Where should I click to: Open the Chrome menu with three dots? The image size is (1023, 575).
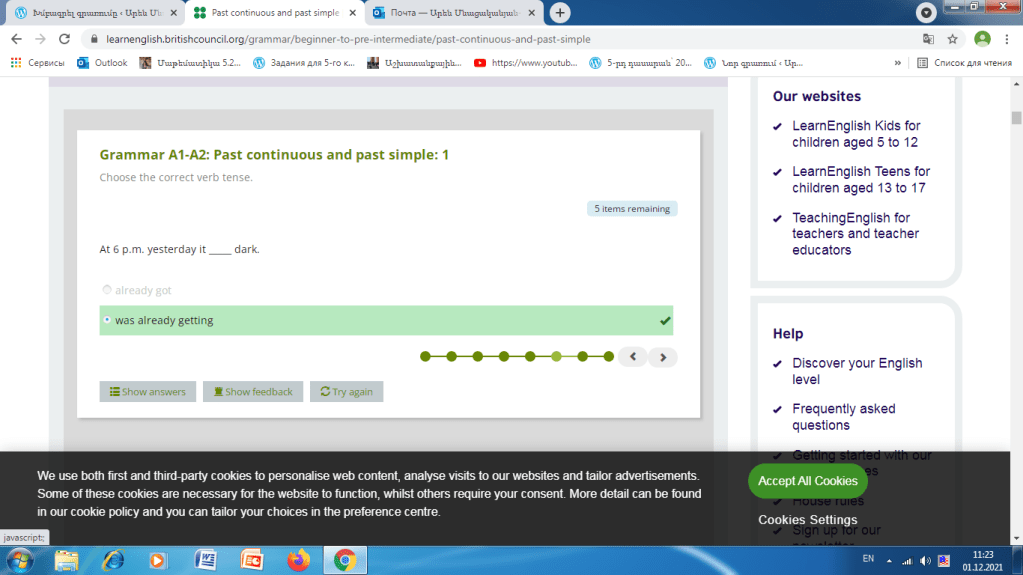point(1008,39)
